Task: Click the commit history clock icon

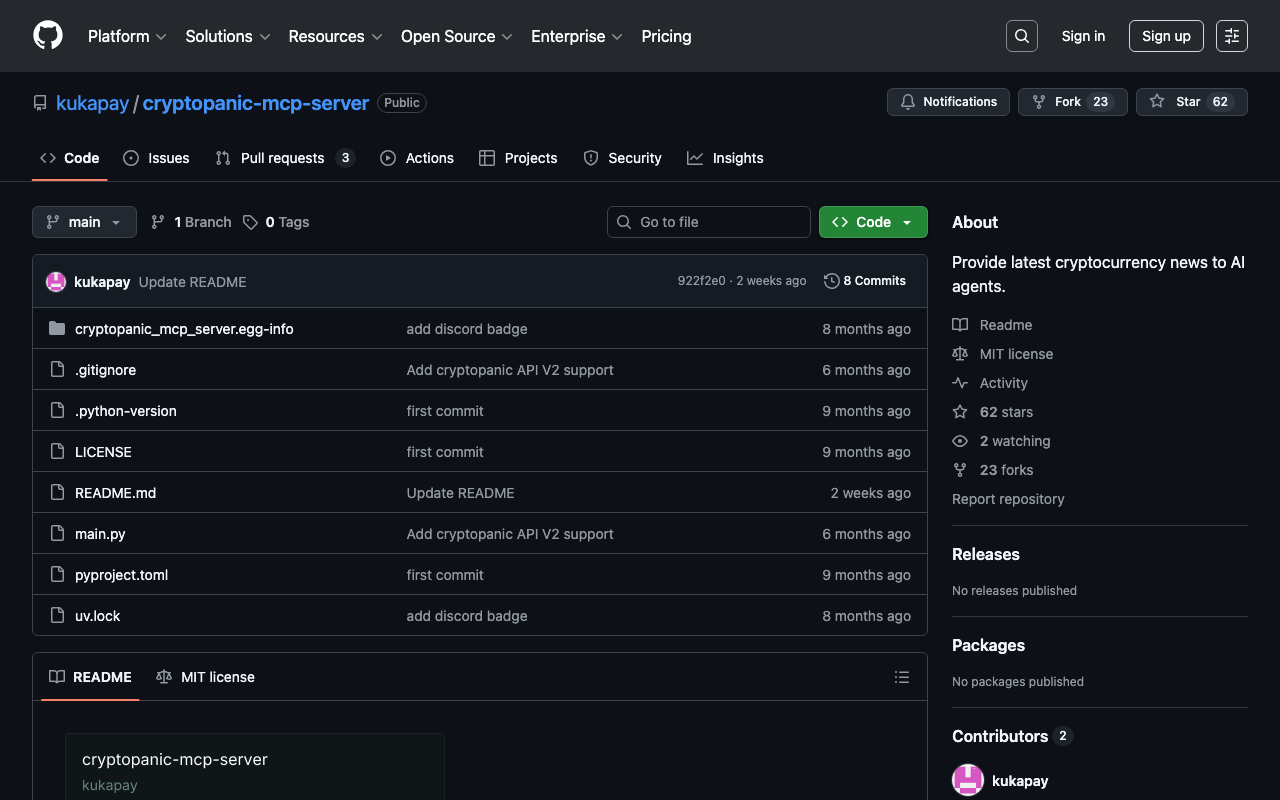Action: pyautogui.click(x=831, y=281)
